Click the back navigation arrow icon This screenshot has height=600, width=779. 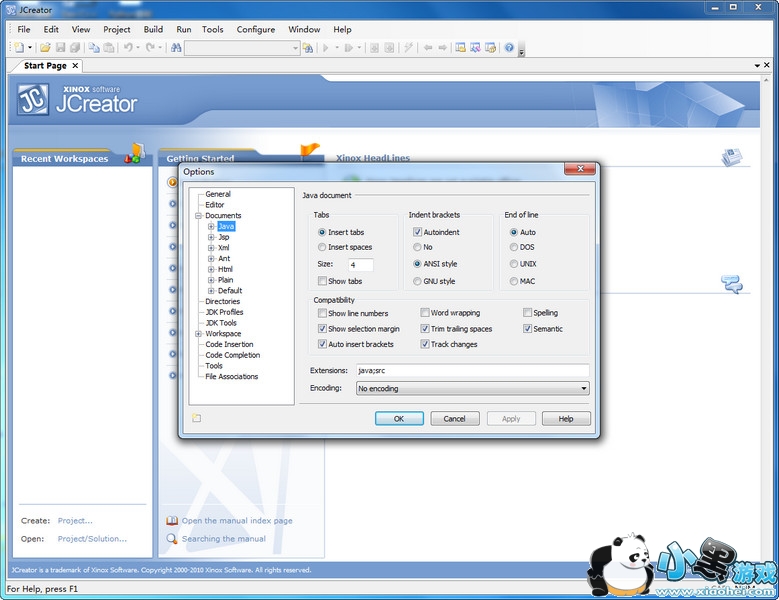[x=428, y=48]
